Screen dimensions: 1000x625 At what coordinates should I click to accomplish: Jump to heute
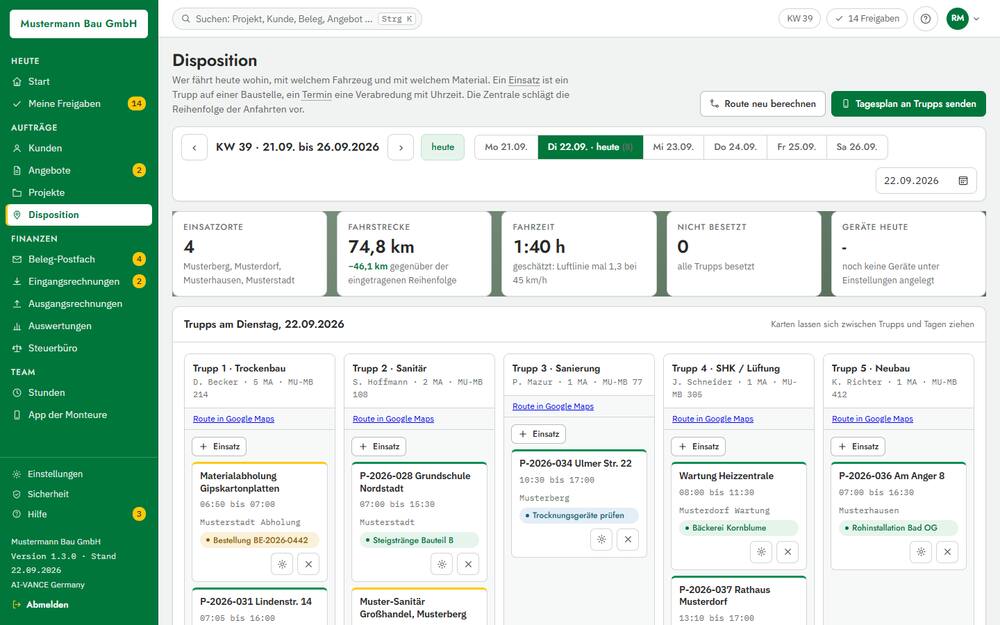[x=443, y=147]
